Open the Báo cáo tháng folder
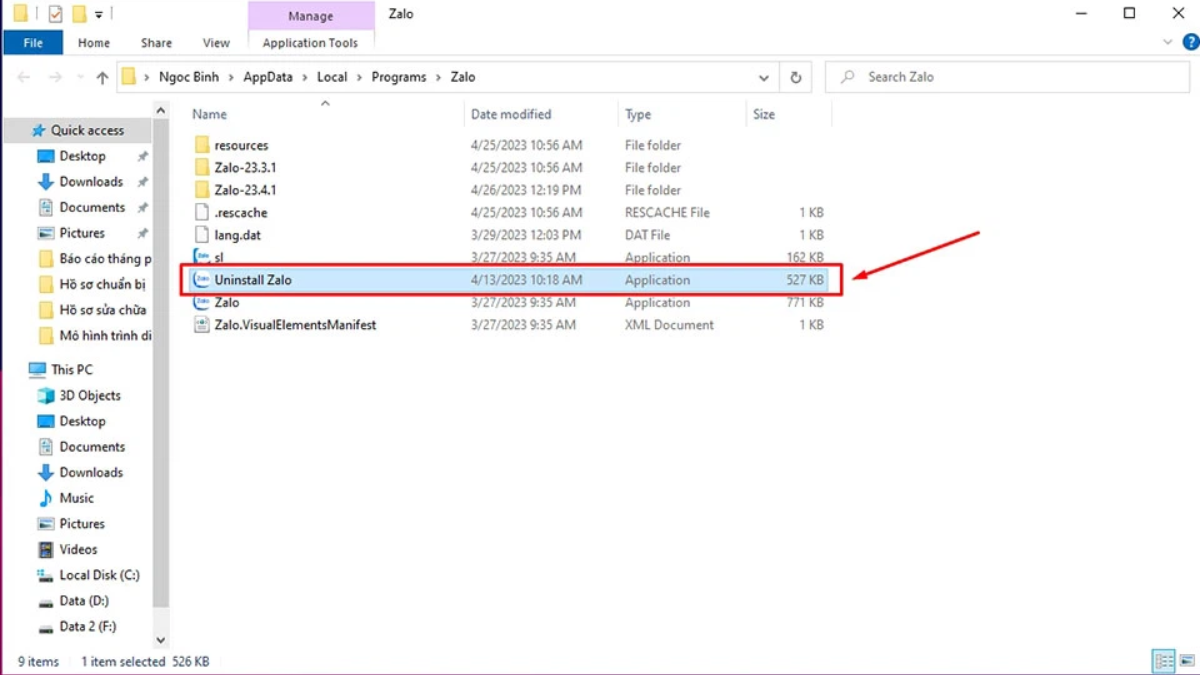 [105, 259]
